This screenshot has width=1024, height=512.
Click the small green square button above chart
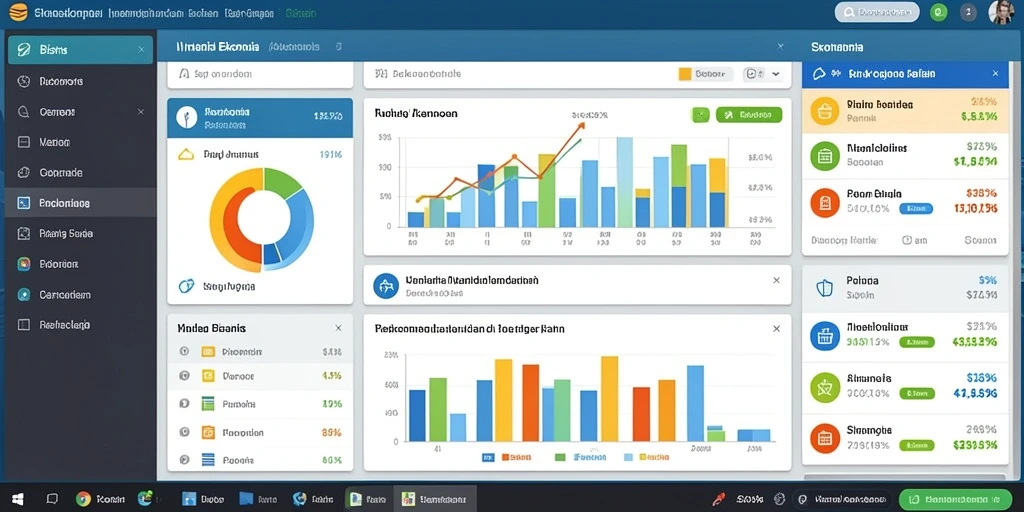point(700,115)
